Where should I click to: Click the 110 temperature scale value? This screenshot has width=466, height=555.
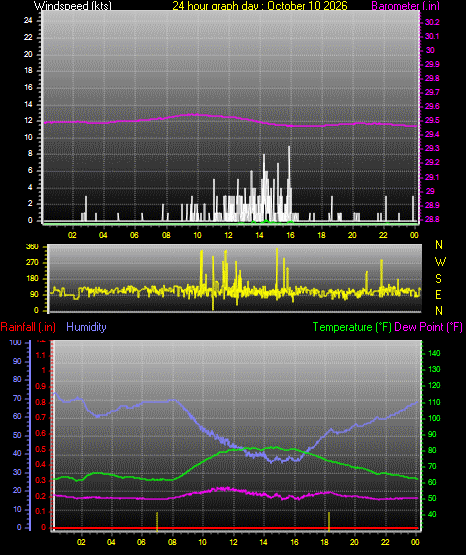pyautogui.click(x=434, y=402)
